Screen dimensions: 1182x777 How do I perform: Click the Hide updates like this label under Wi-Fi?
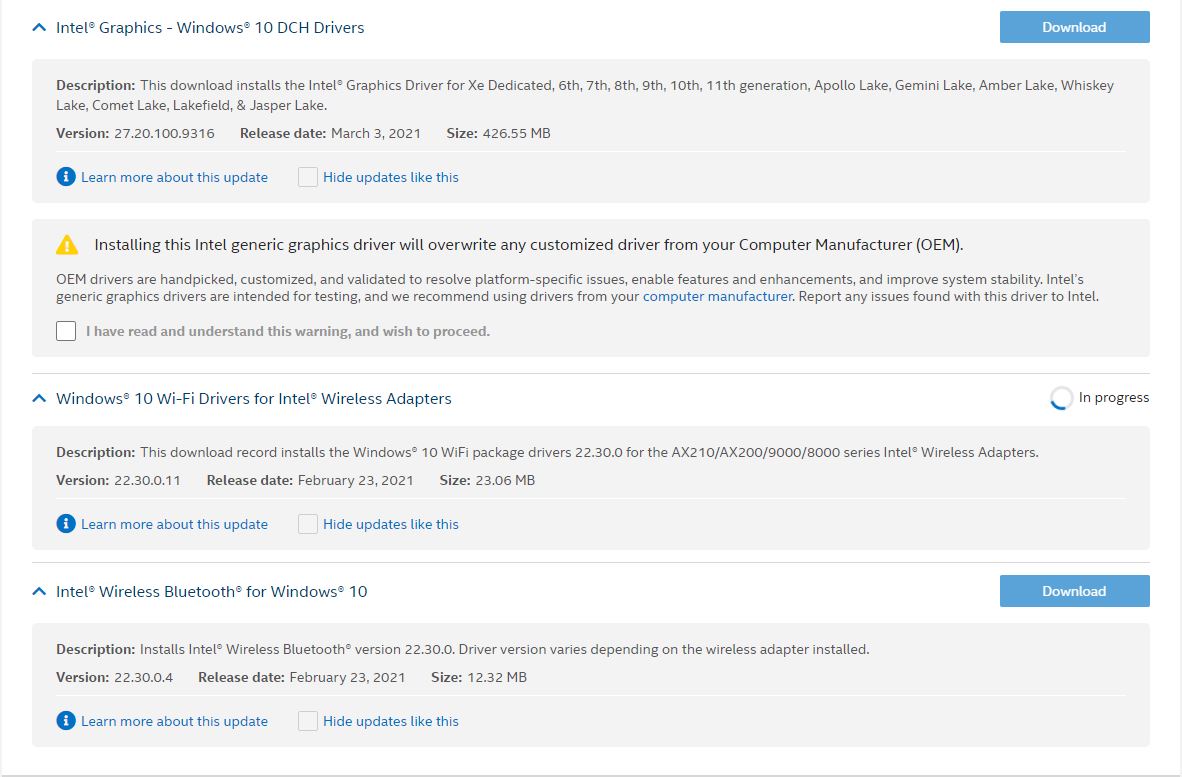(x=390, y=524)
